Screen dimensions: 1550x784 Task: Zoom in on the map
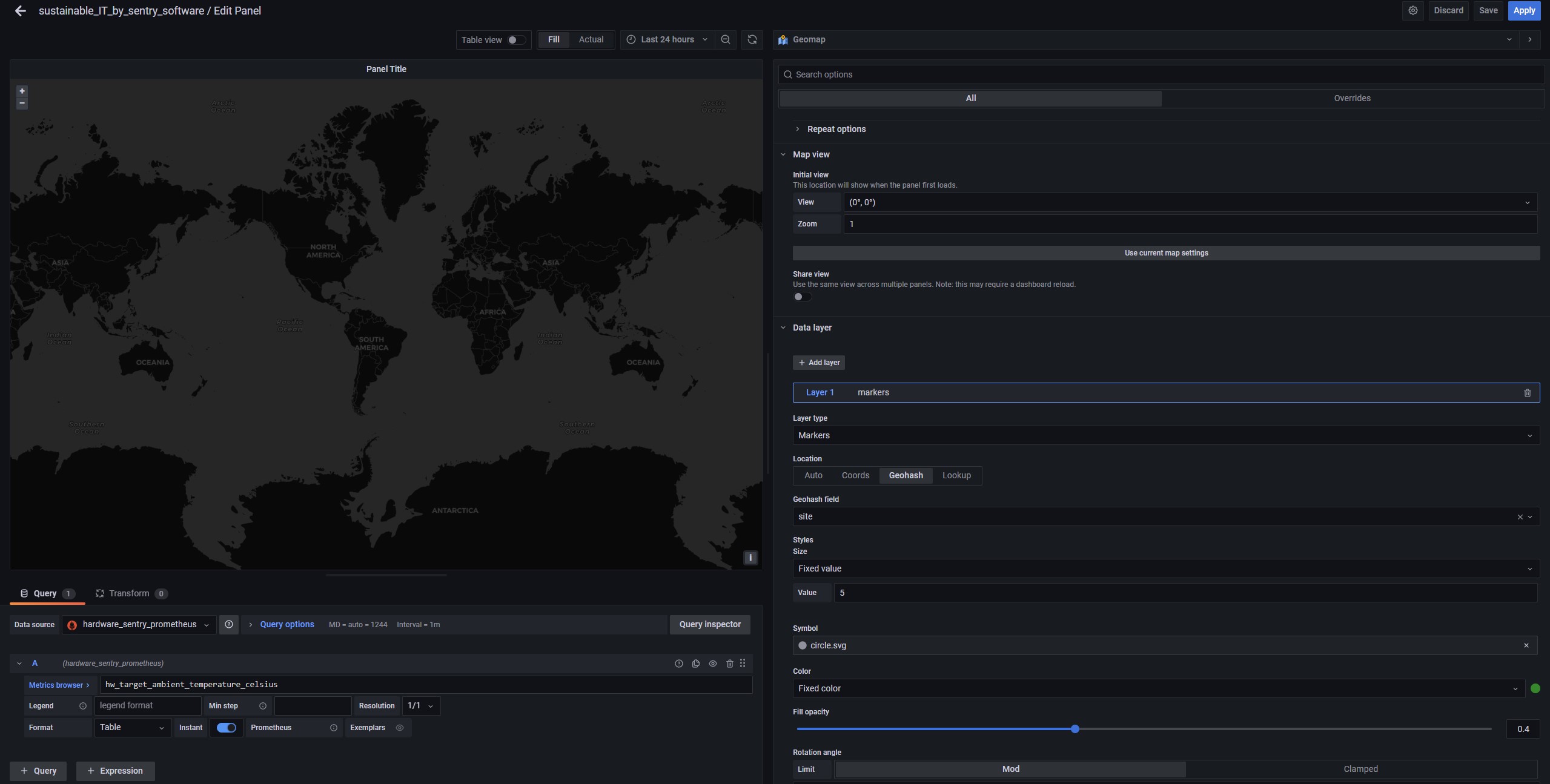pos(22,90)
